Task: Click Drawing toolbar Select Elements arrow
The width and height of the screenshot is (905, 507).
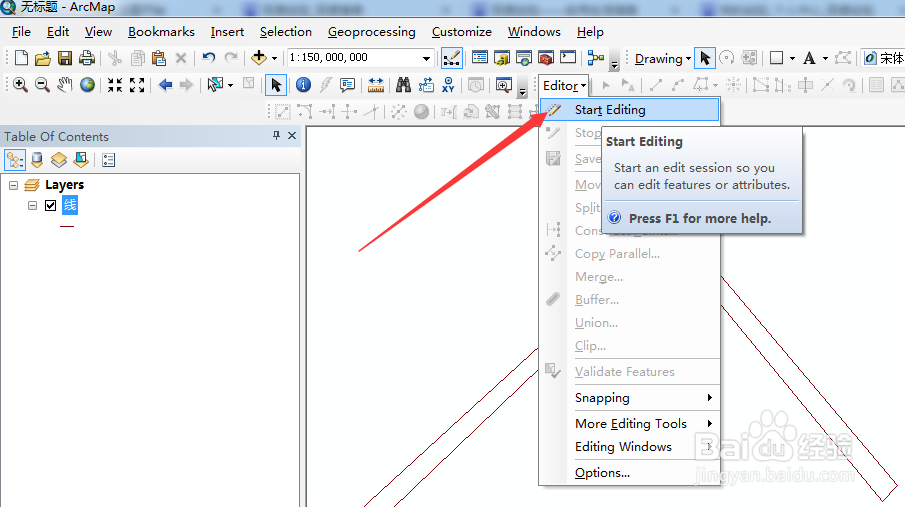Action: [705, 58]
